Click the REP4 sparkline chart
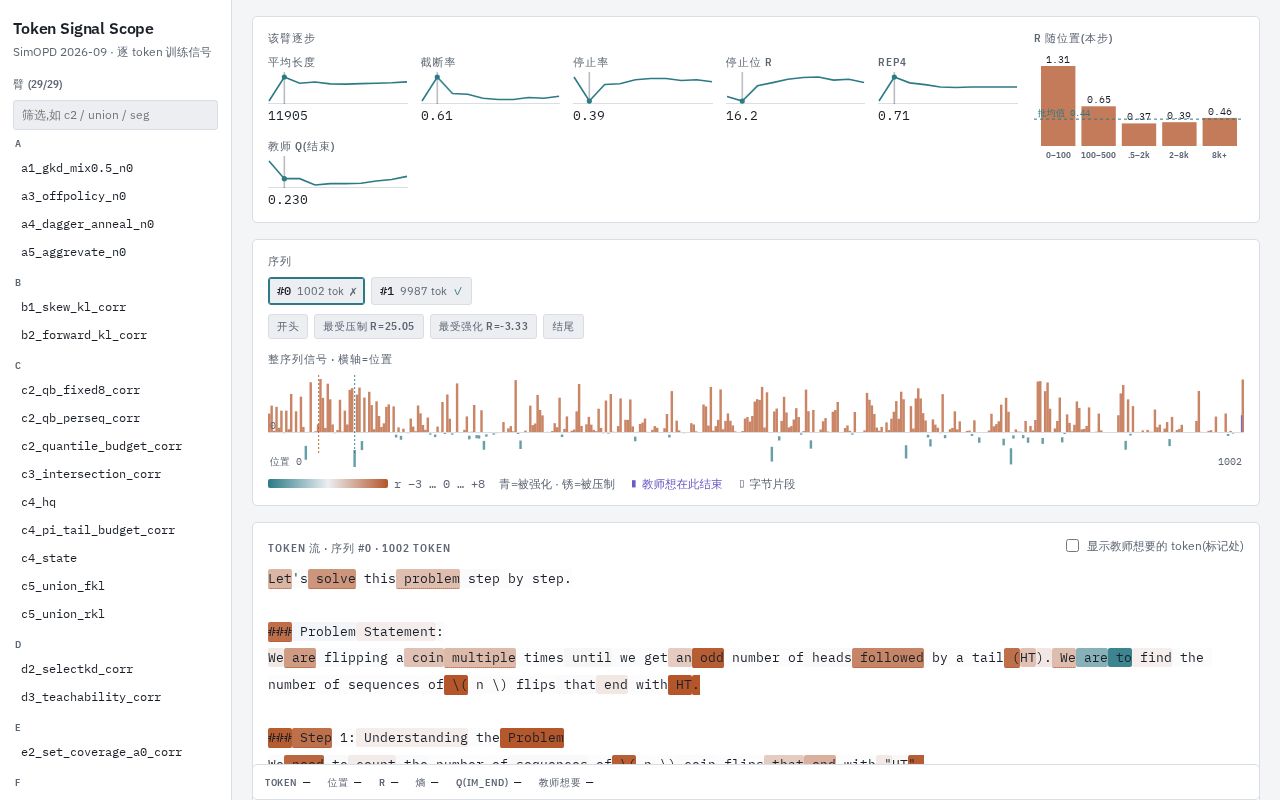This screenshot has width=1280, height=800. pos(948,88)
